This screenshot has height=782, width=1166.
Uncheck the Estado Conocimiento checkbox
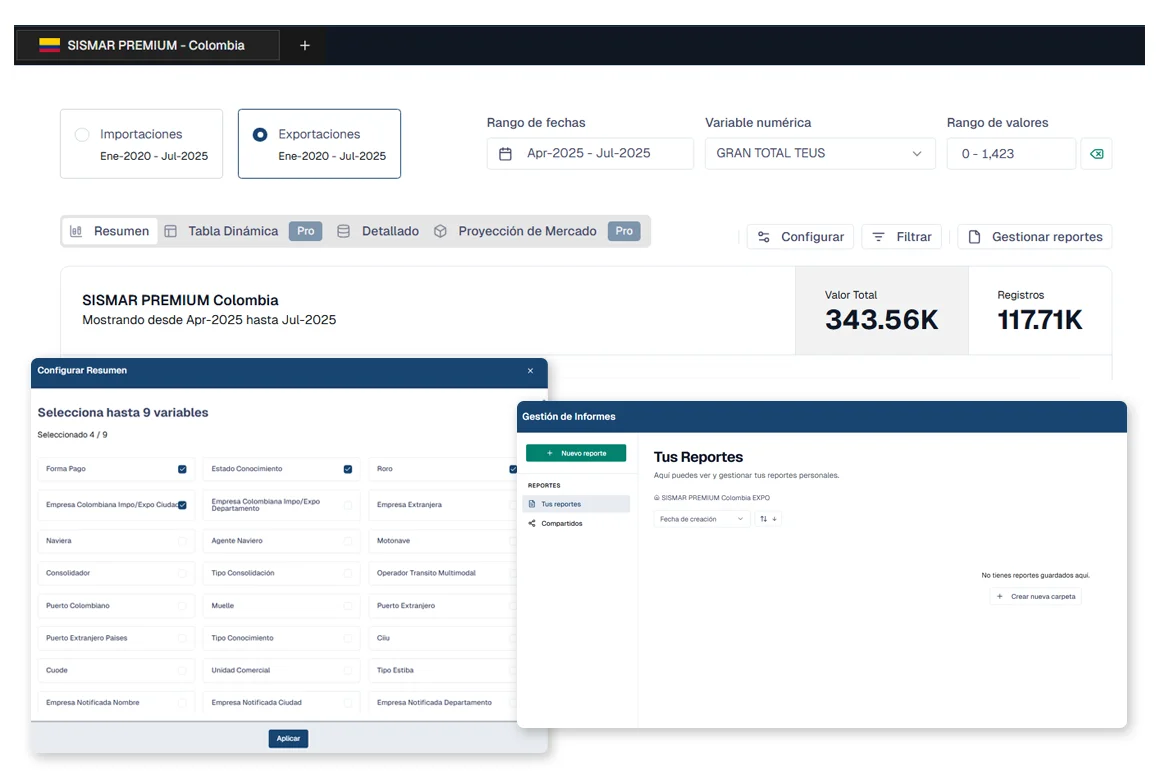point(347,469)
